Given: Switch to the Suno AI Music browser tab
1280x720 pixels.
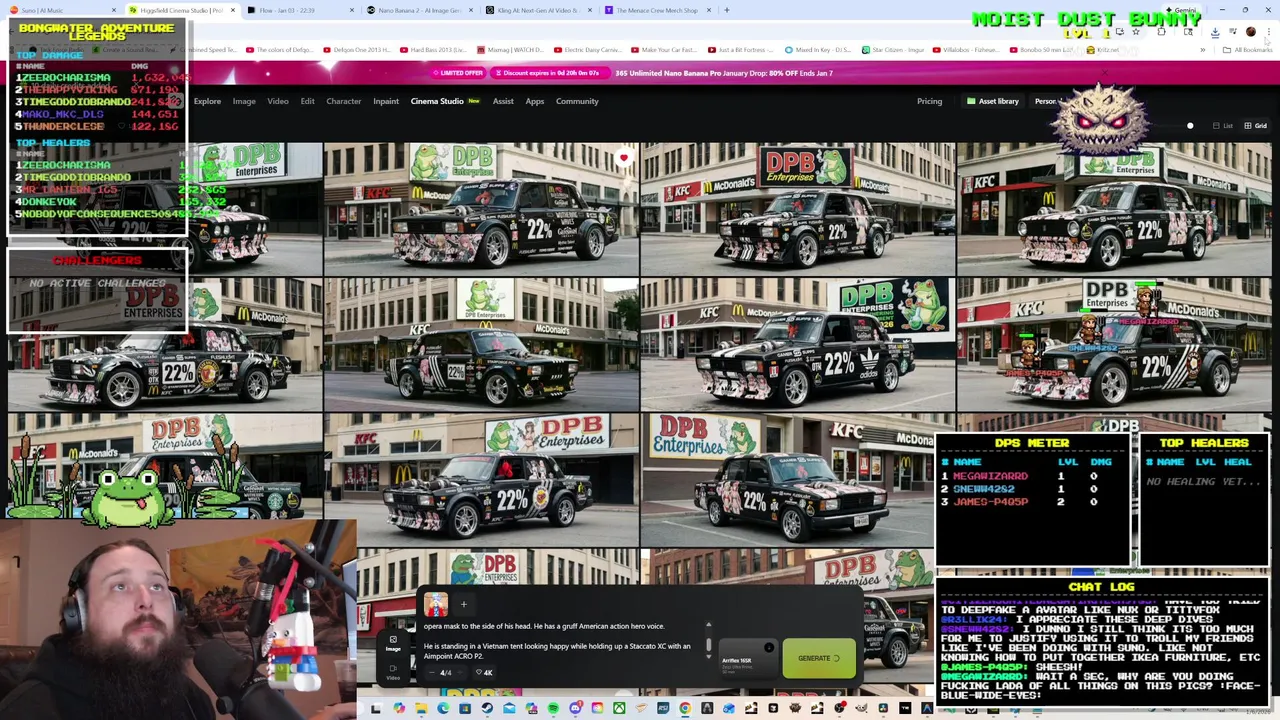Looking at the screenshot, I should coord(60,10).
